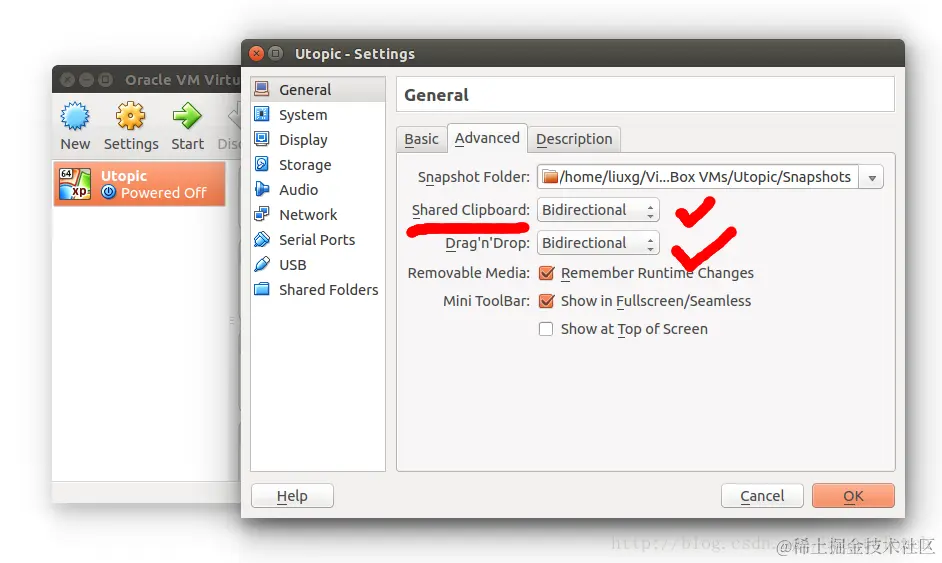Click the Shared Clipboard label
This screenshot has width=942, height=563.
point(470,210)
